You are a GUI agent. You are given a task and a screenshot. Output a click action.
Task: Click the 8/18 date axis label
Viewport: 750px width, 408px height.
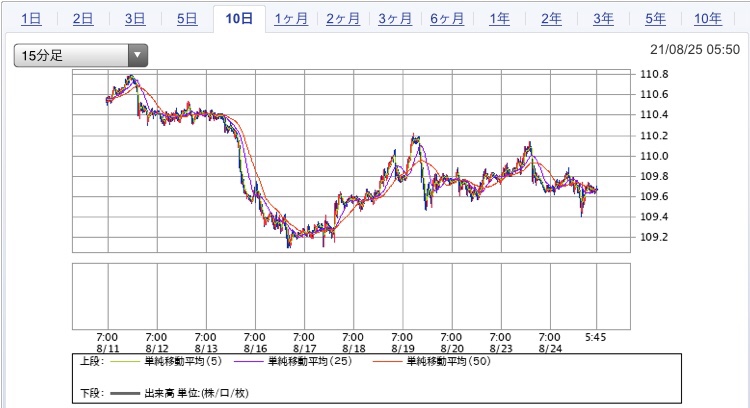(x=354, y=349)
